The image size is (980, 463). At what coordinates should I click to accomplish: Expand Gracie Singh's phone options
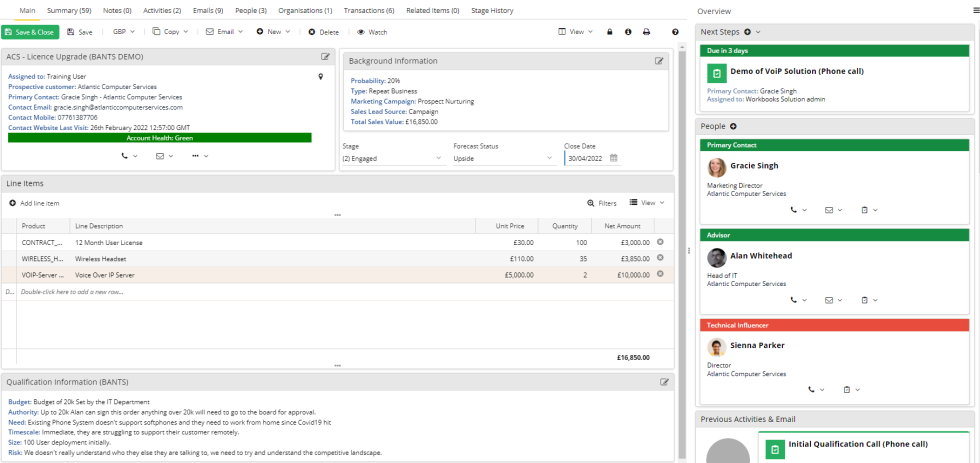(799, 210)
